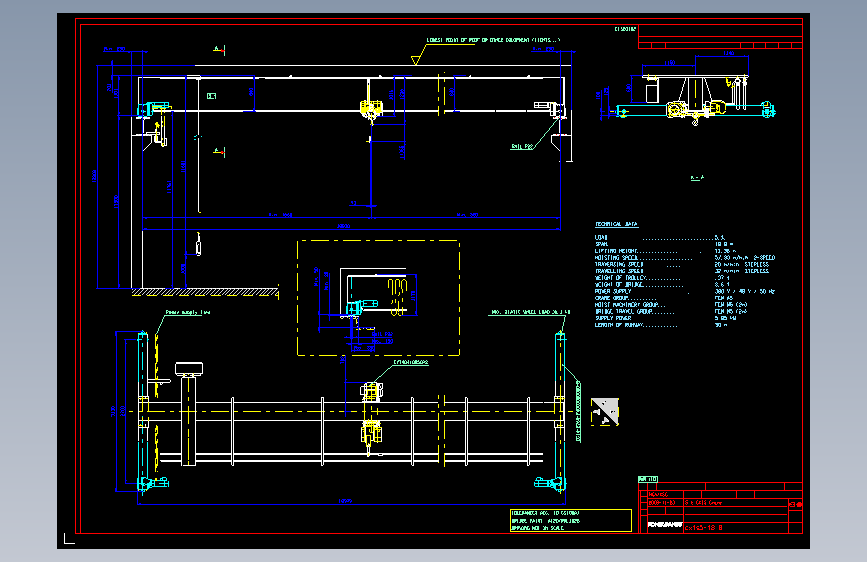Pick the TRAVELLING SPEED label
The height and width of the screenshot is (562, 867).
[x=619, y=271]
